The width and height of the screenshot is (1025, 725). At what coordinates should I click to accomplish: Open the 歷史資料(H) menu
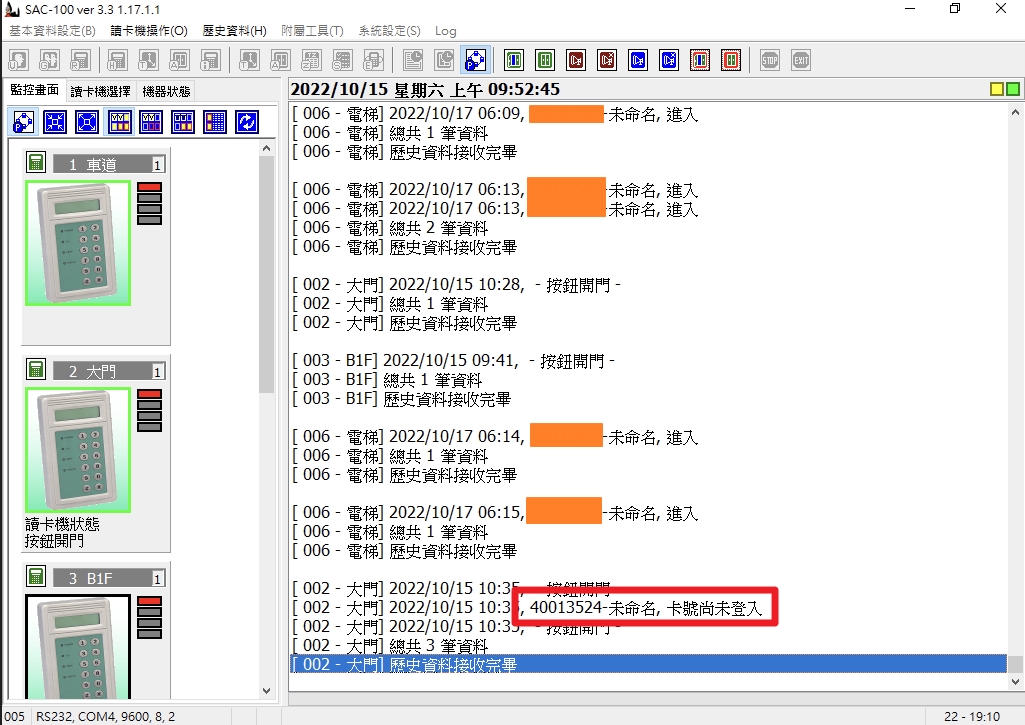[235, 31]
